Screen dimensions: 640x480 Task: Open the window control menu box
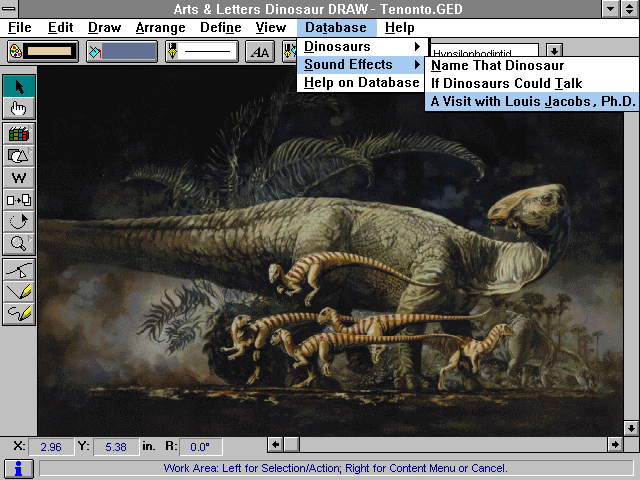click(x=9, y=9)
